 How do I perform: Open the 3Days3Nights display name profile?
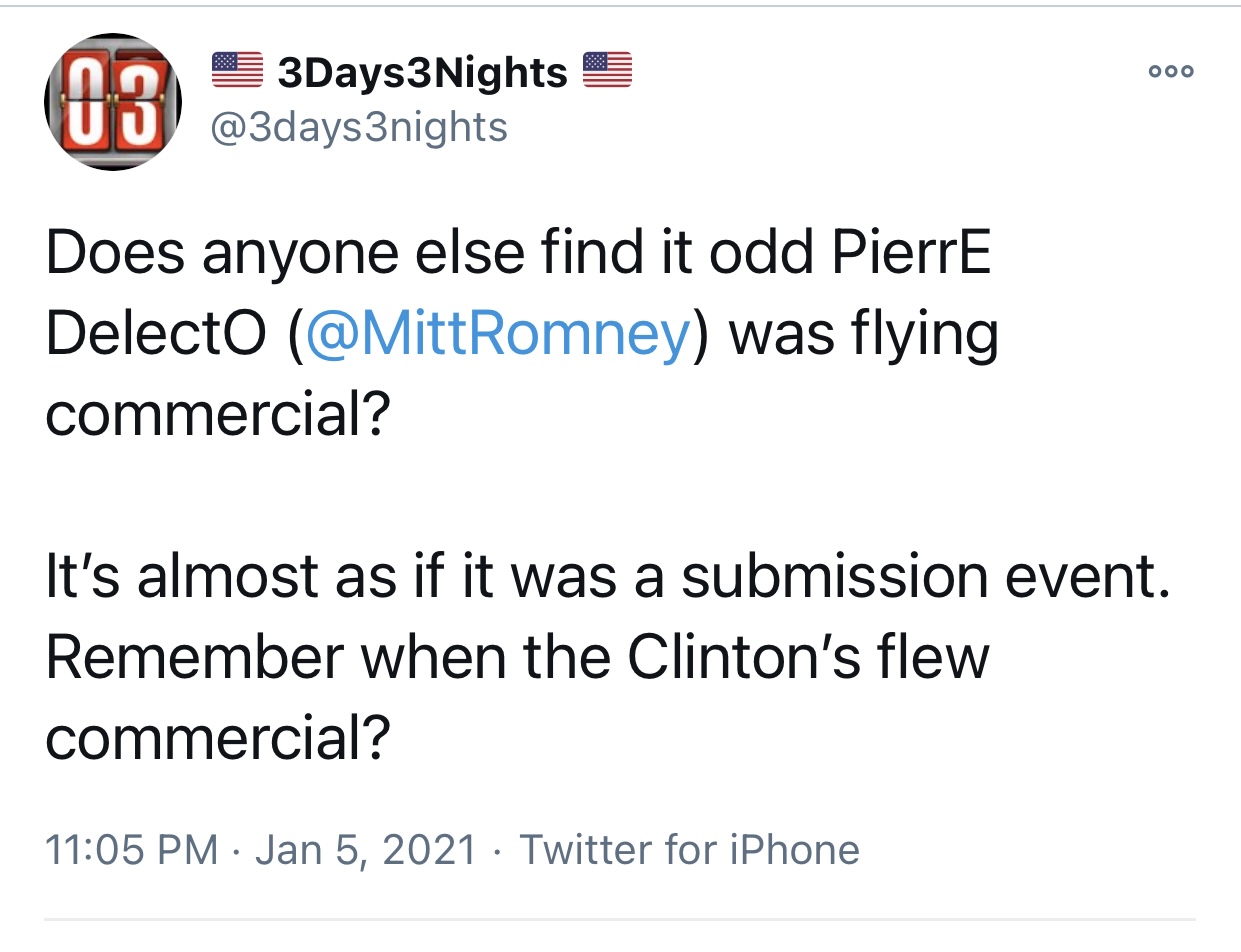pos(421,71)
